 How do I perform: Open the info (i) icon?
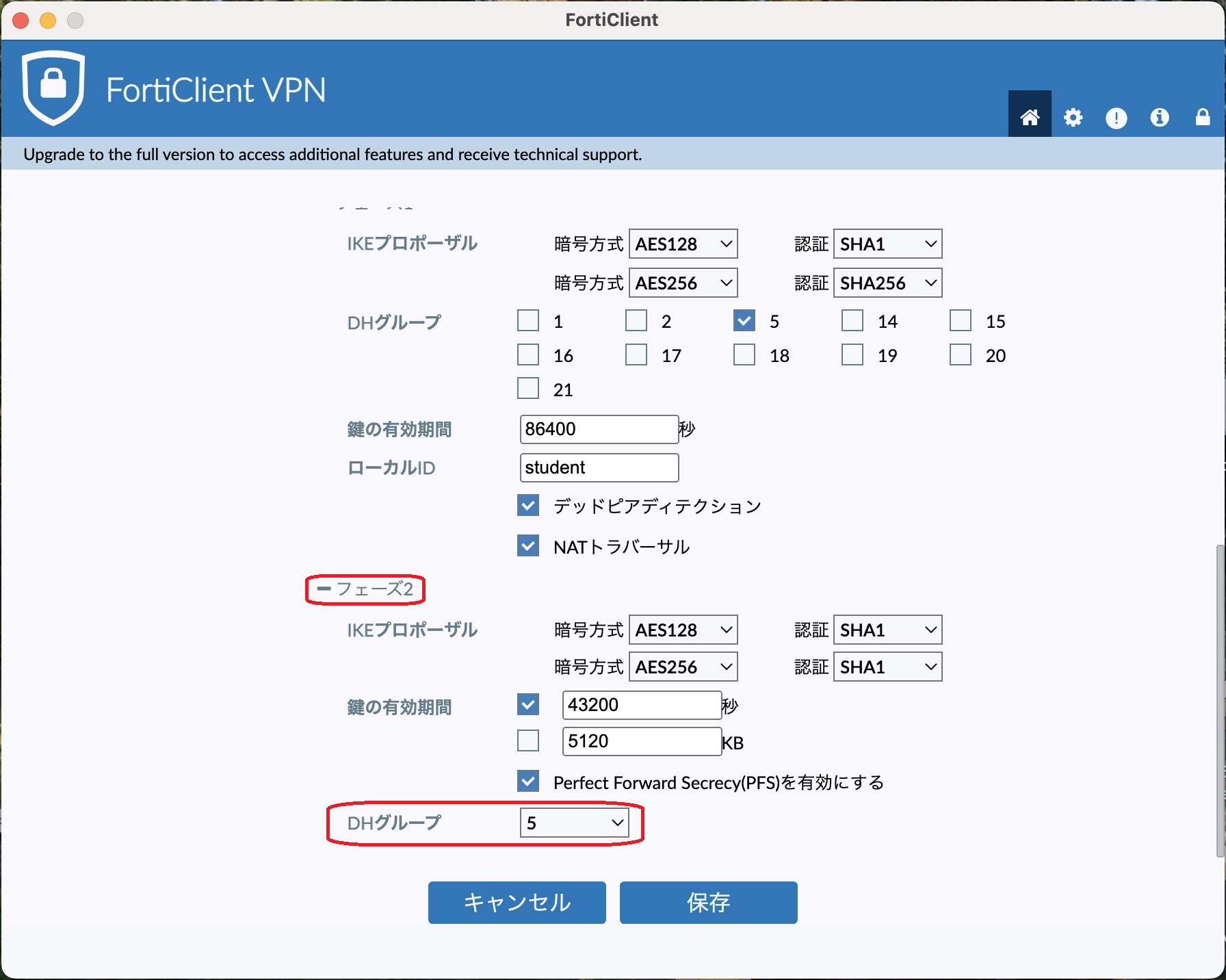(1159, 117)
